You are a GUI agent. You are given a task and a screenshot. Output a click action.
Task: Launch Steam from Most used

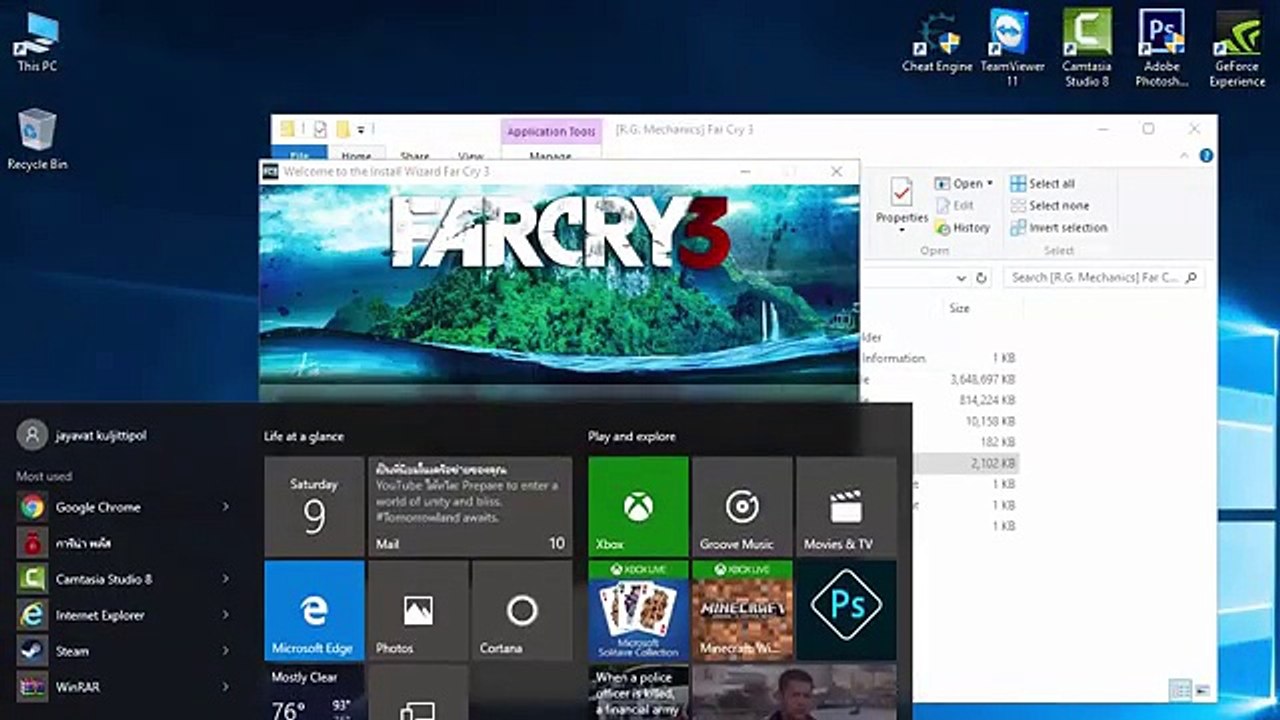[124, 651]
